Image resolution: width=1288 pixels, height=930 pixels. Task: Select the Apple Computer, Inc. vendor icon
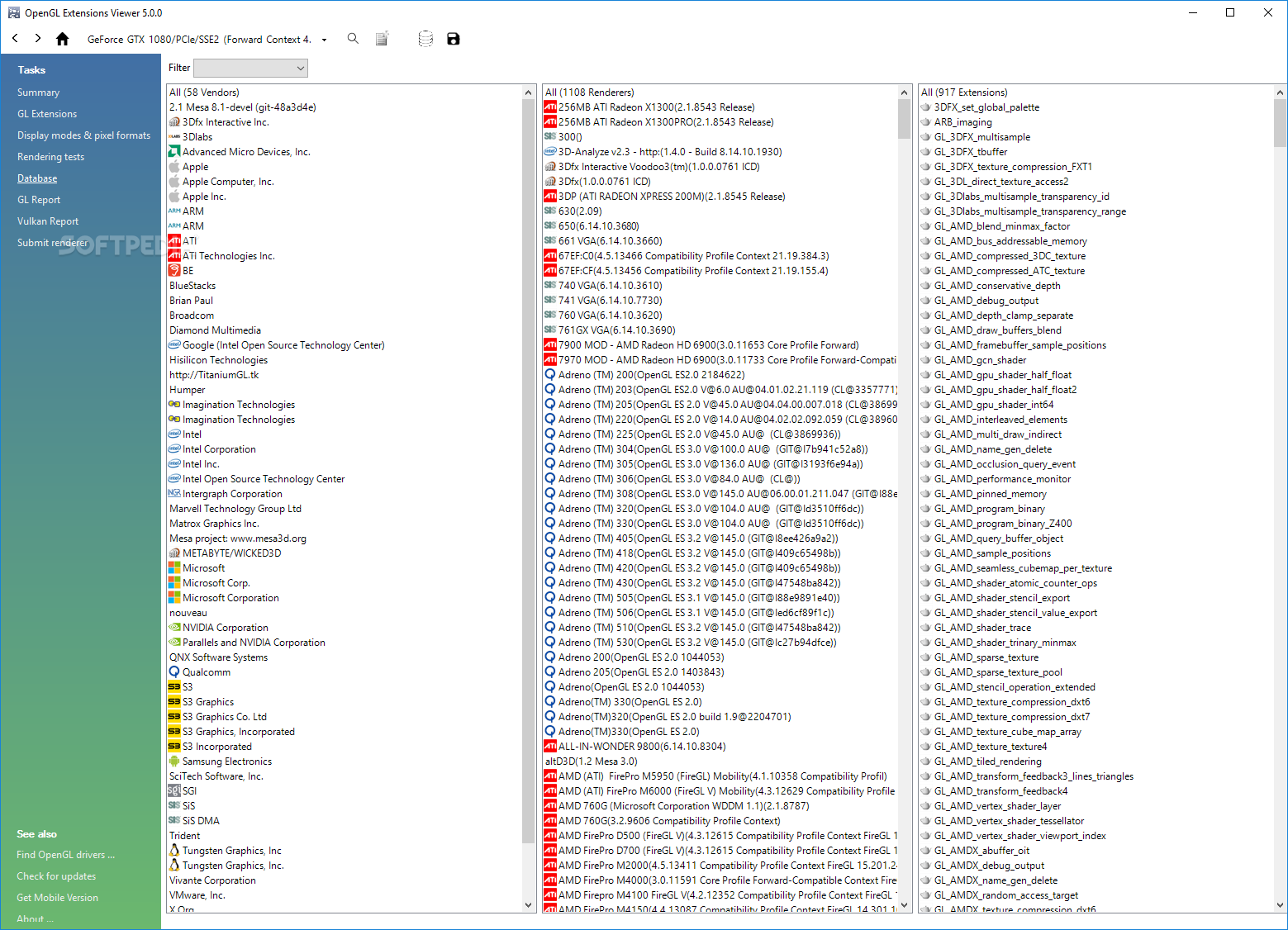(x=174, y=182)
